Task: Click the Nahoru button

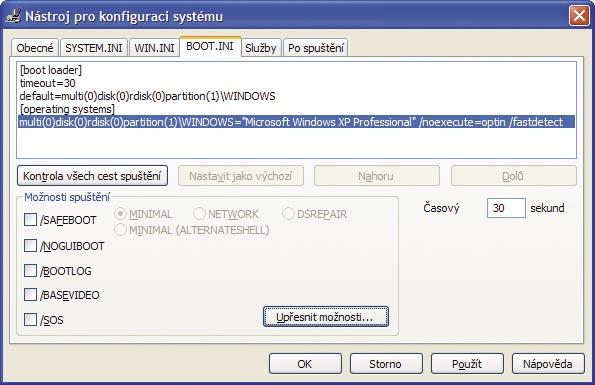Action: [376, 176]
